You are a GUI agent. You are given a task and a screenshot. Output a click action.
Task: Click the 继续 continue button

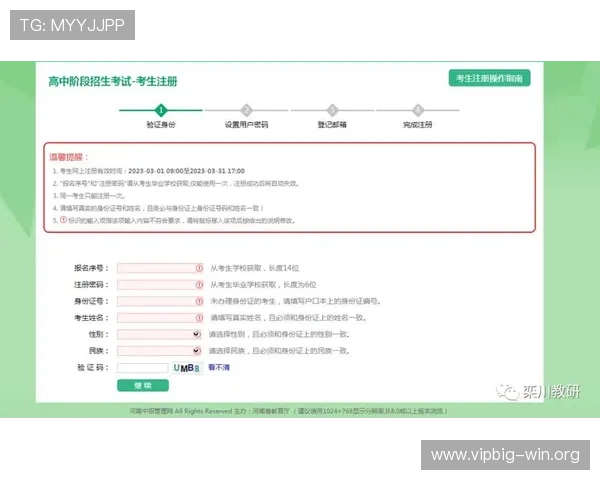tap(143, 385)
